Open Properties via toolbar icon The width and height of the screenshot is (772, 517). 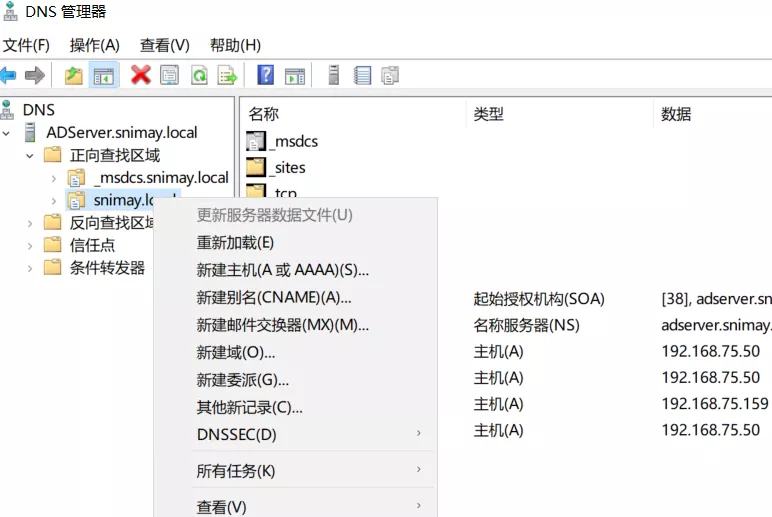[x=169, y=75]
